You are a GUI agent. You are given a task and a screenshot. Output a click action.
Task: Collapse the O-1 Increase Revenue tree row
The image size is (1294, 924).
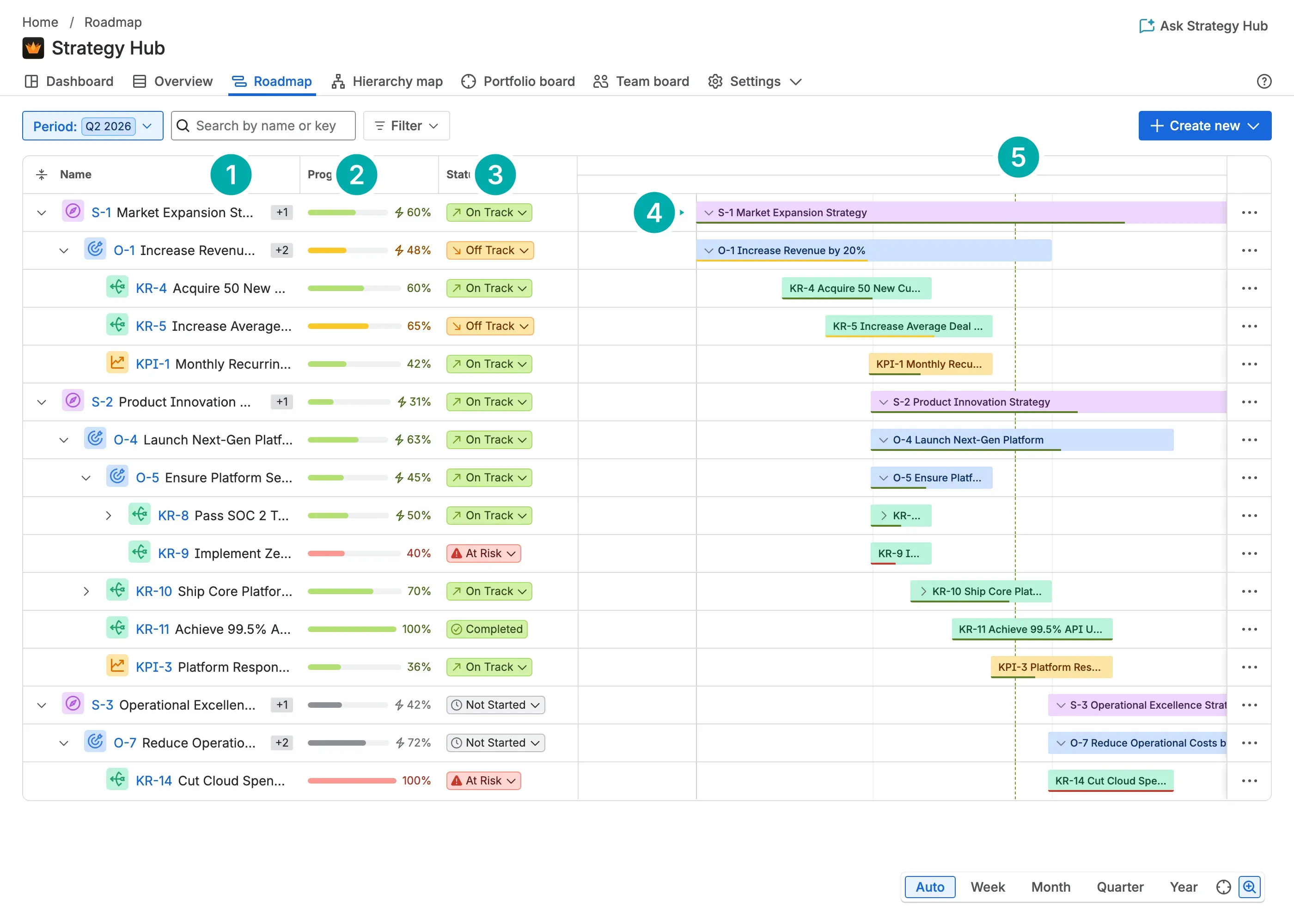pos(64,251)
